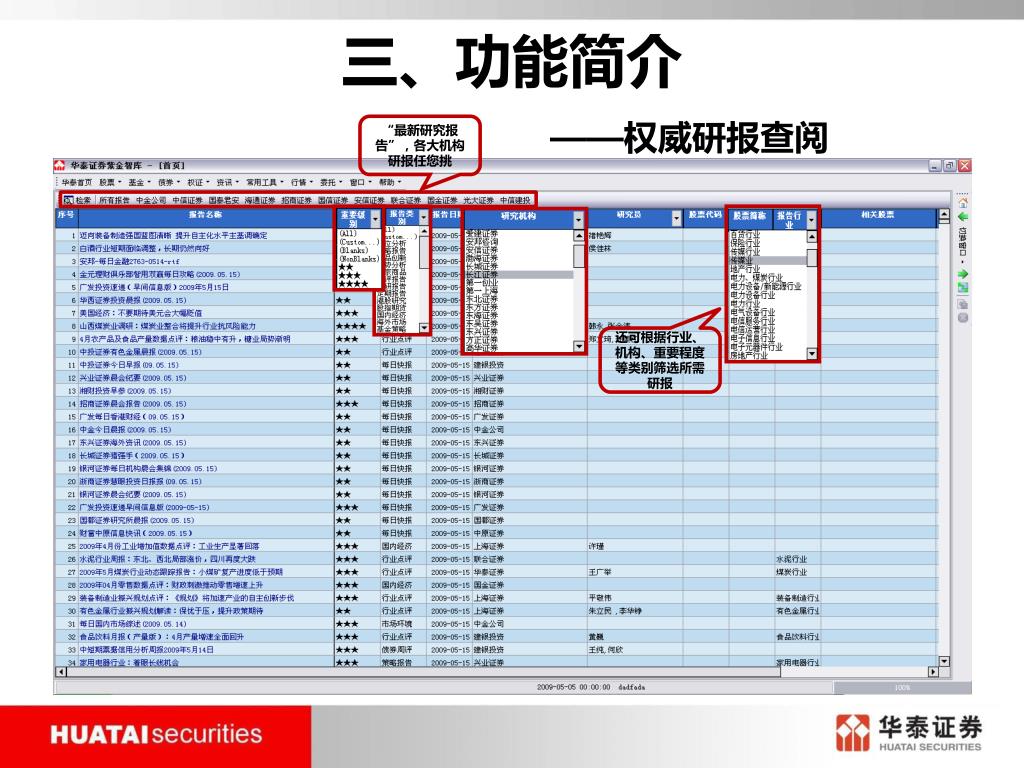The height and width of the screenshot is (768, 1024).
Task: Open the 基金 menu
Action: coord(140,182)
